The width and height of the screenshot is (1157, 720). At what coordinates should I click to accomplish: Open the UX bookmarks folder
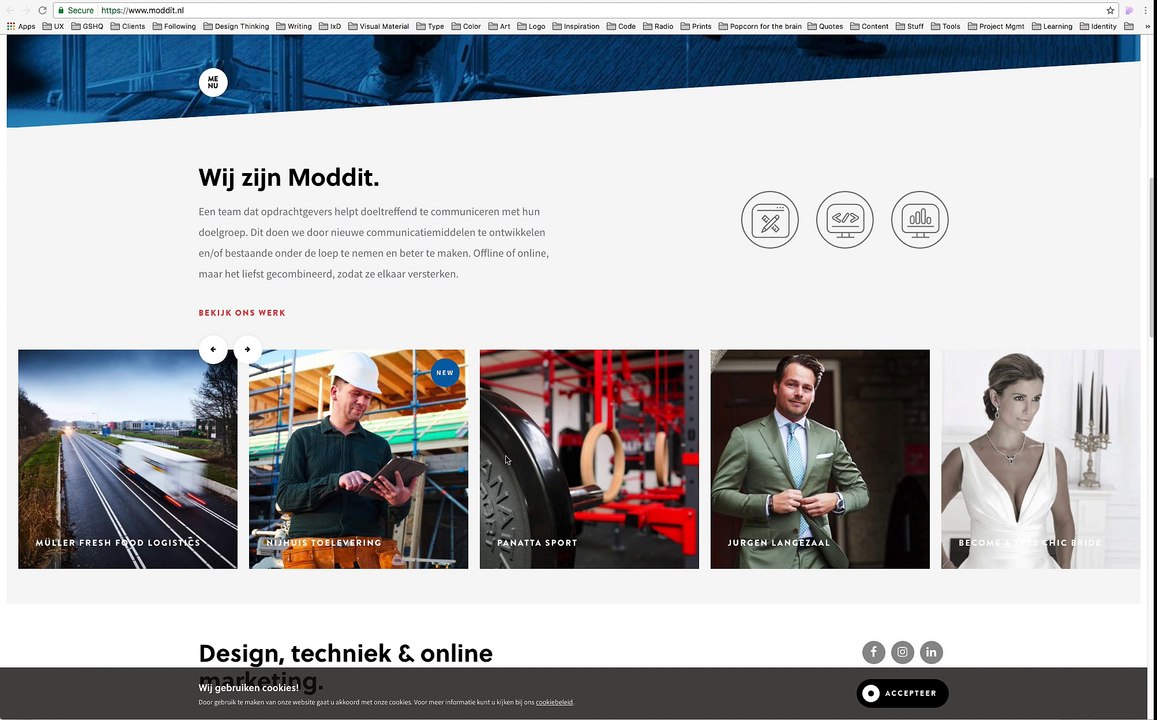(x=53, y=26)
